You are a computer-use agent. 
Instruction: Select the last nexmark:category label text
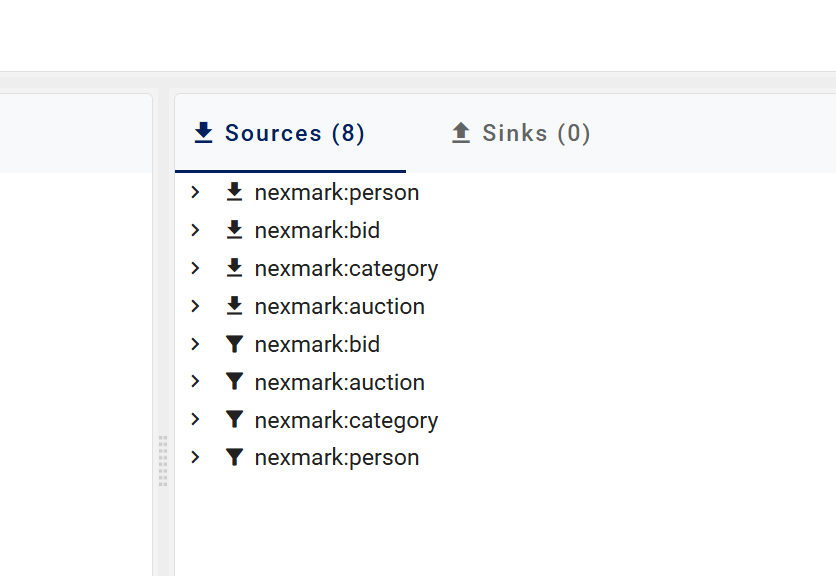coord(346,420)
